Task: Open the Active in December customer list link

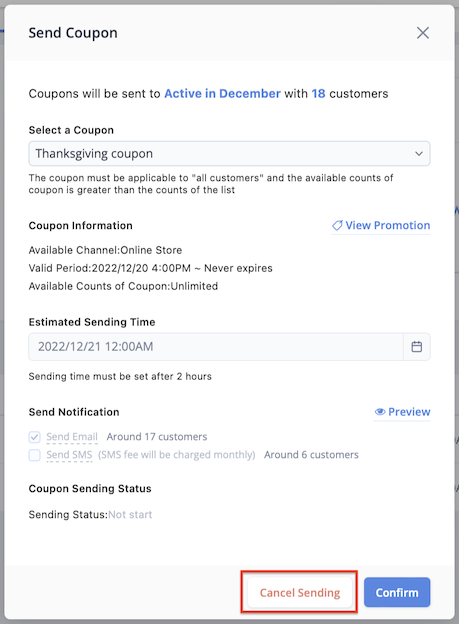Action: 223,94
